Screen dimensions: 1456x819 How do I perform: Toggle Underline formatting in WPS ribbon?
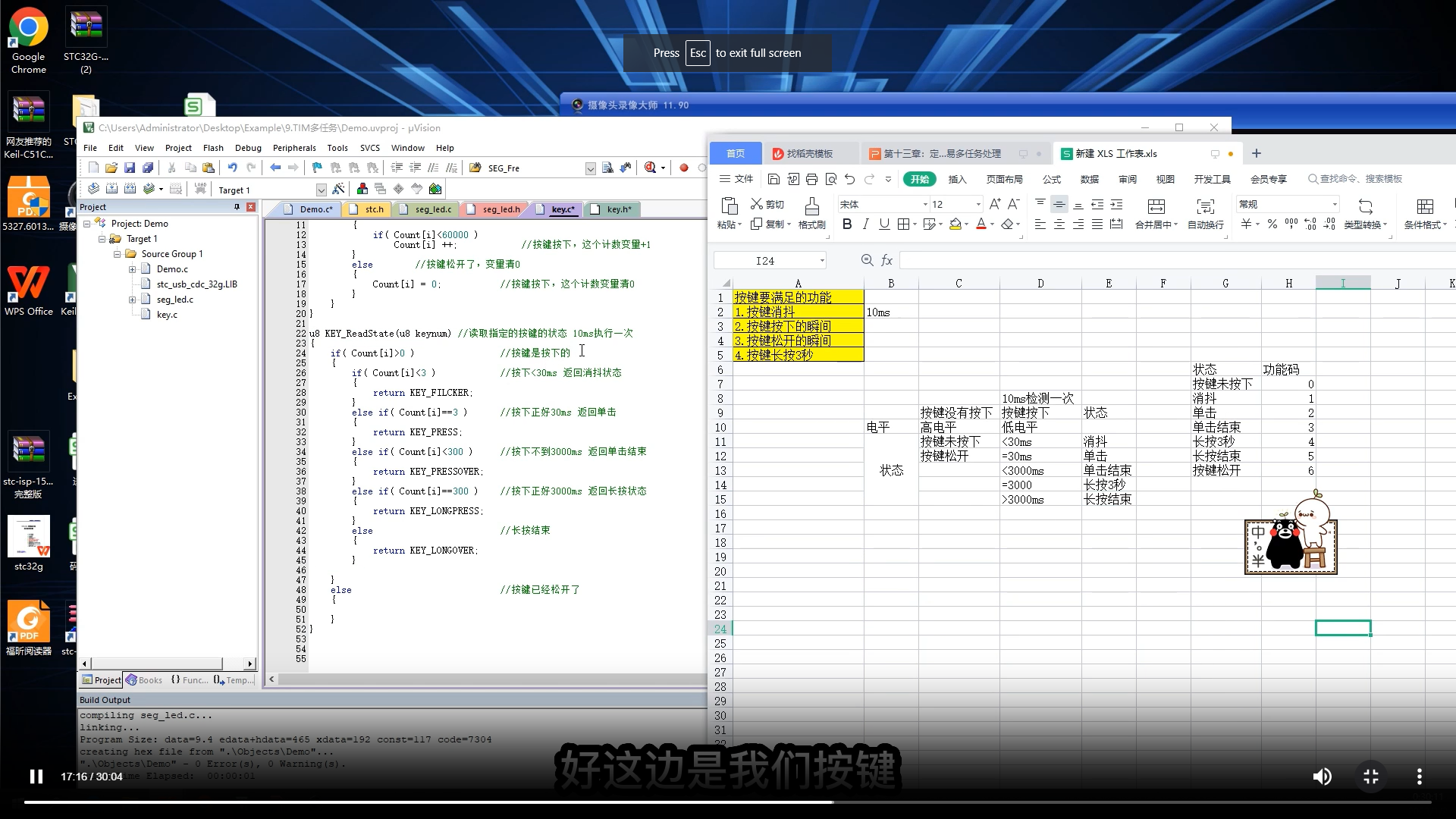point(884,224)
